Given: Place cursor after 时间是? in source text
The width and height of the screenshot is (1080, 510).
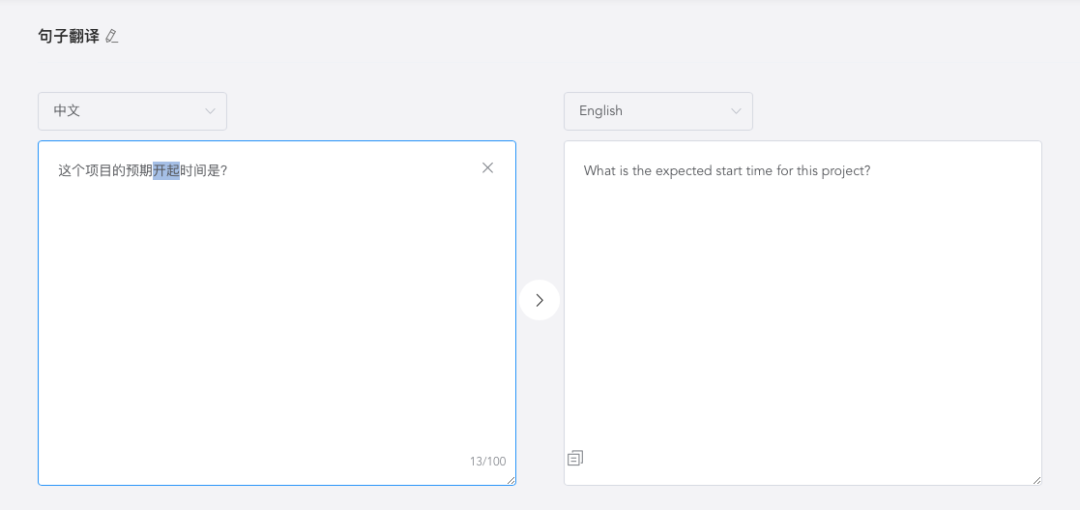Looking at the screenshot, I should coord(229,171).
